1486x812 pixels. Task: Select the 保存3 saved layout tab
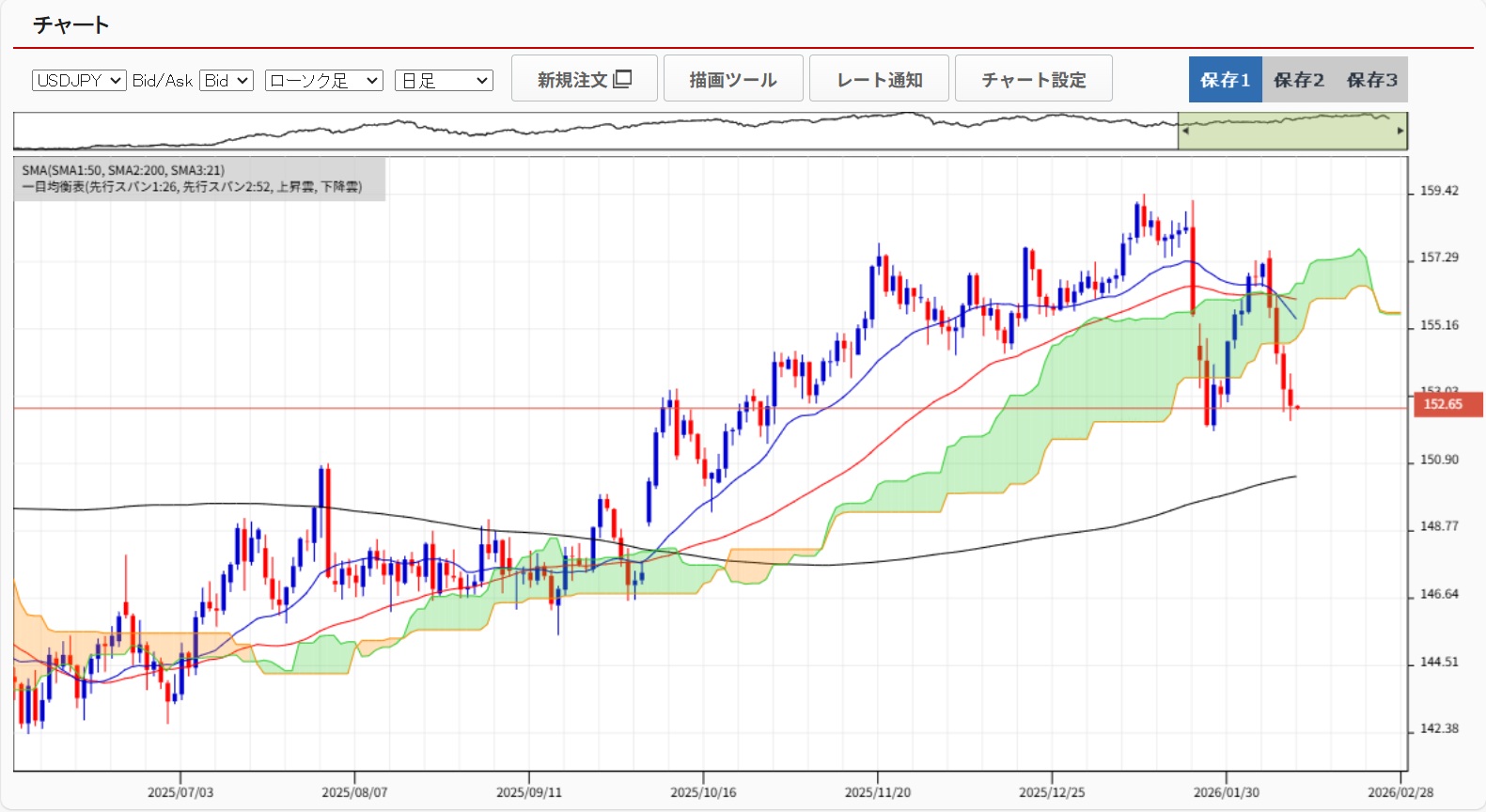(1371, 80)
